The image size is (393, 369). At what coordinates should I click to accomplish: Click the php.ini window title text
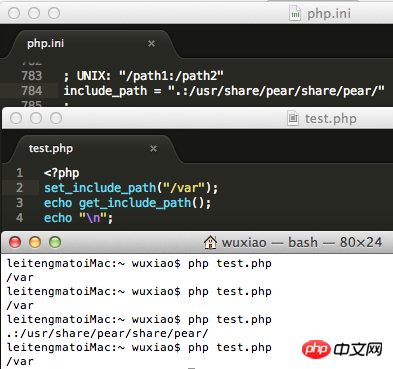click(329, 14)
